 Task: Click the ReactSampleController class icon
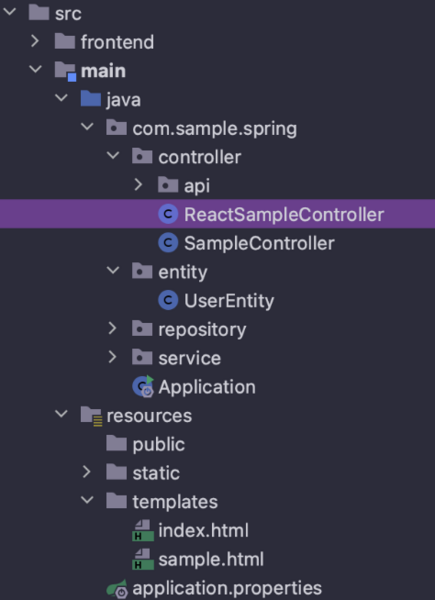[168, 214]
